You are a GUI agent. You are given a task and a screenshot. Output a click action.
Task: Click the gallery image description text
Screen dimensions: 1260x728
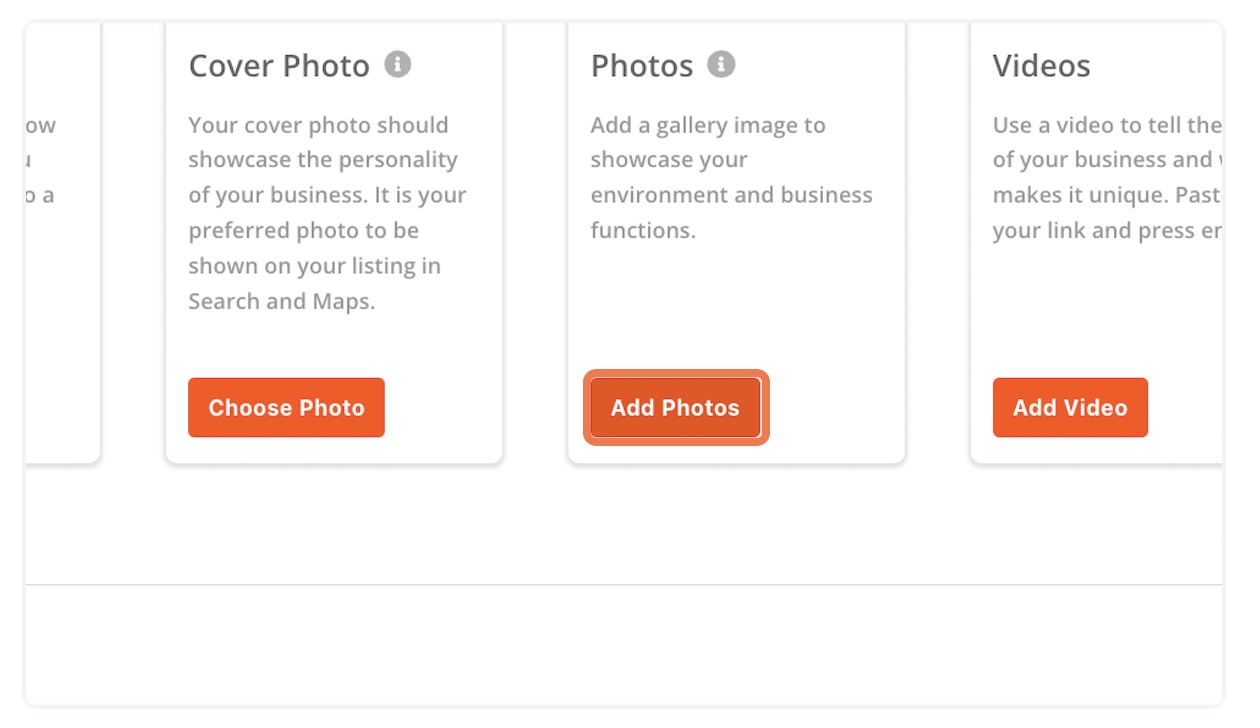731,178
